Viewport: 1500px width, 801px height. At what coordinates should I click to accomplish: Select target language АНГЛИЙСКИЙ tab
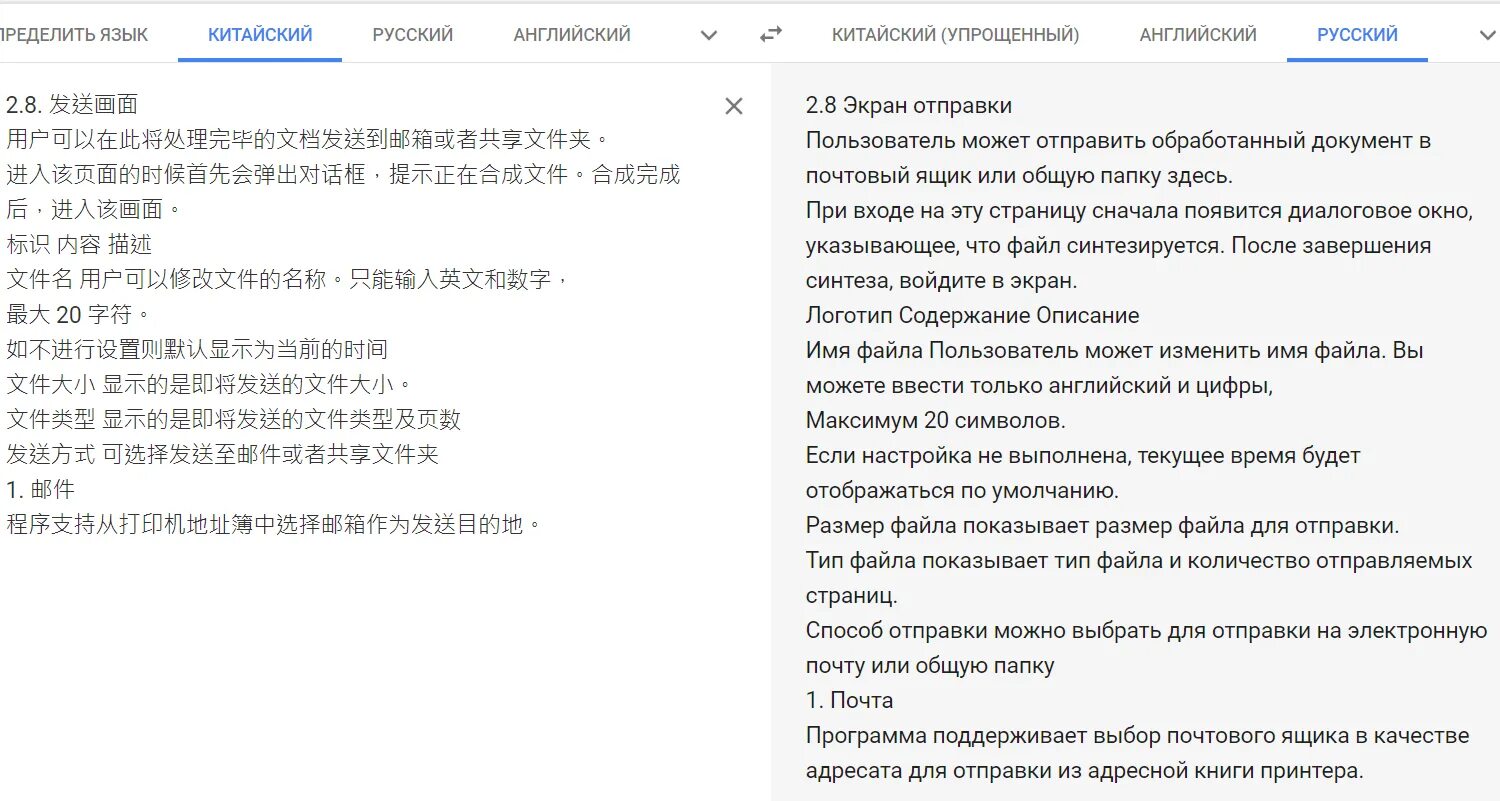point(1198,35)
